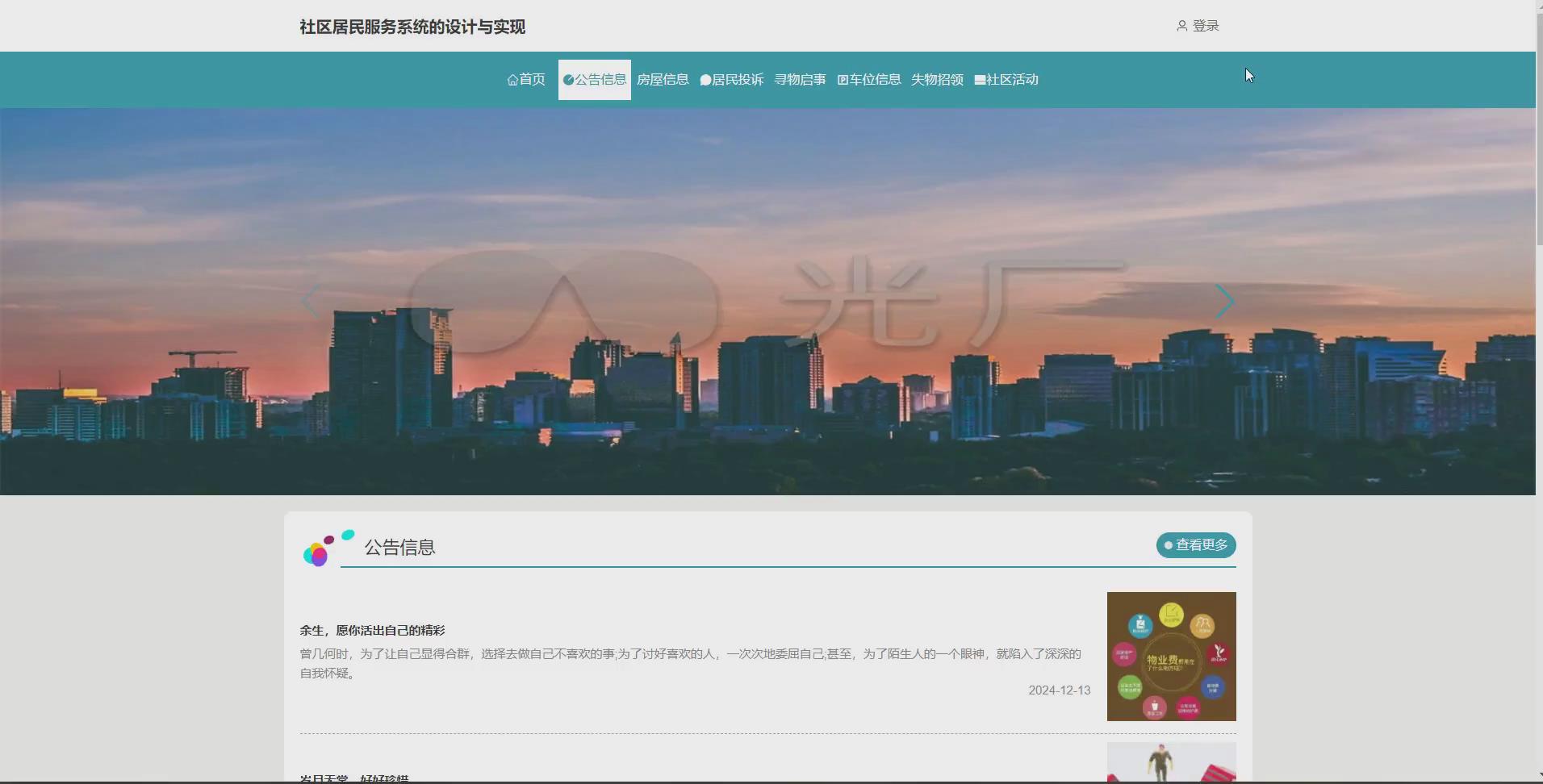Click the 物业费 article thumbnail image

pyautogui.click(x=1170, y=656)
